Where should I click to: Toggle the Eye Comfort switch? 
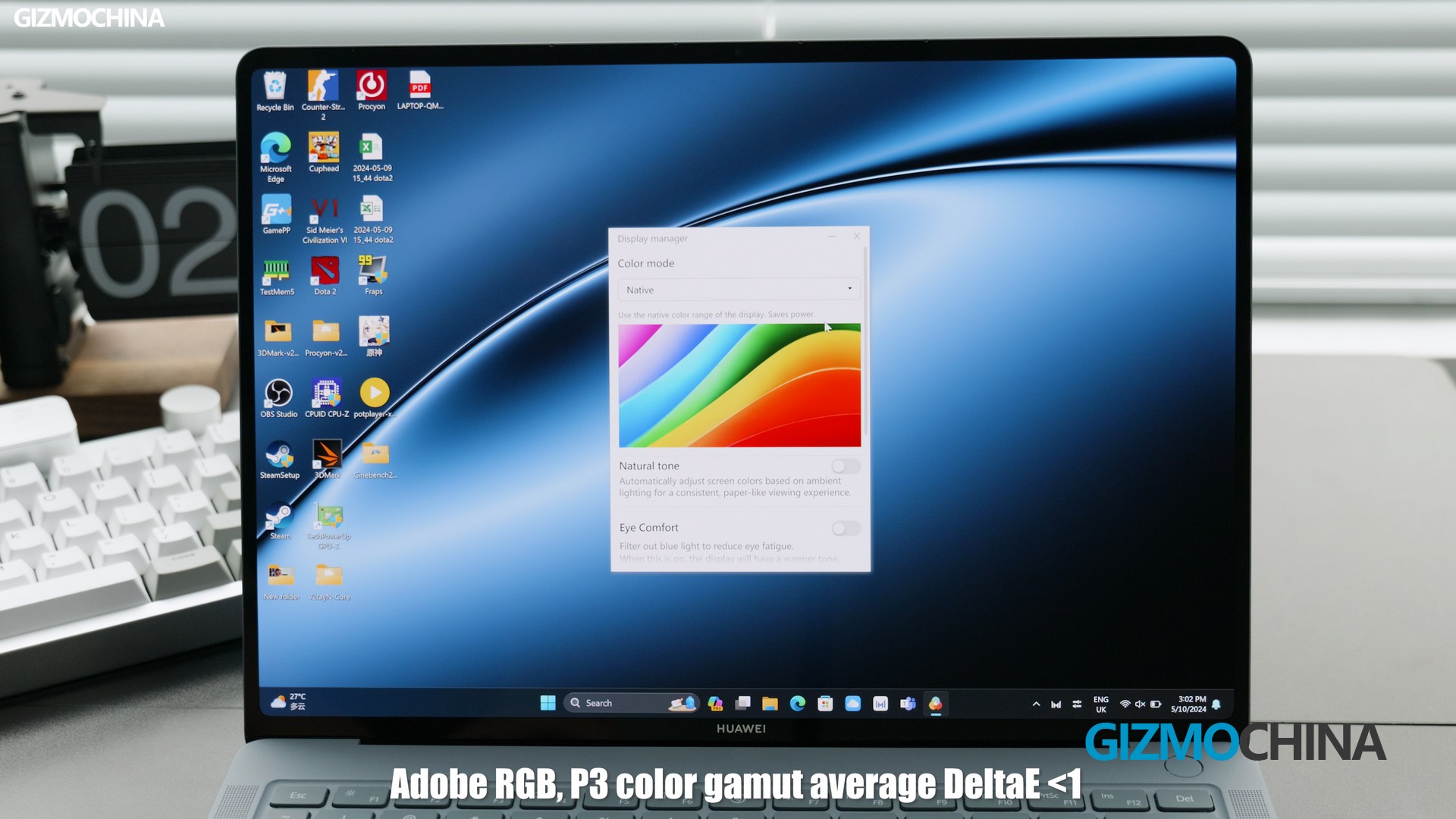click(x=846, y=528)
